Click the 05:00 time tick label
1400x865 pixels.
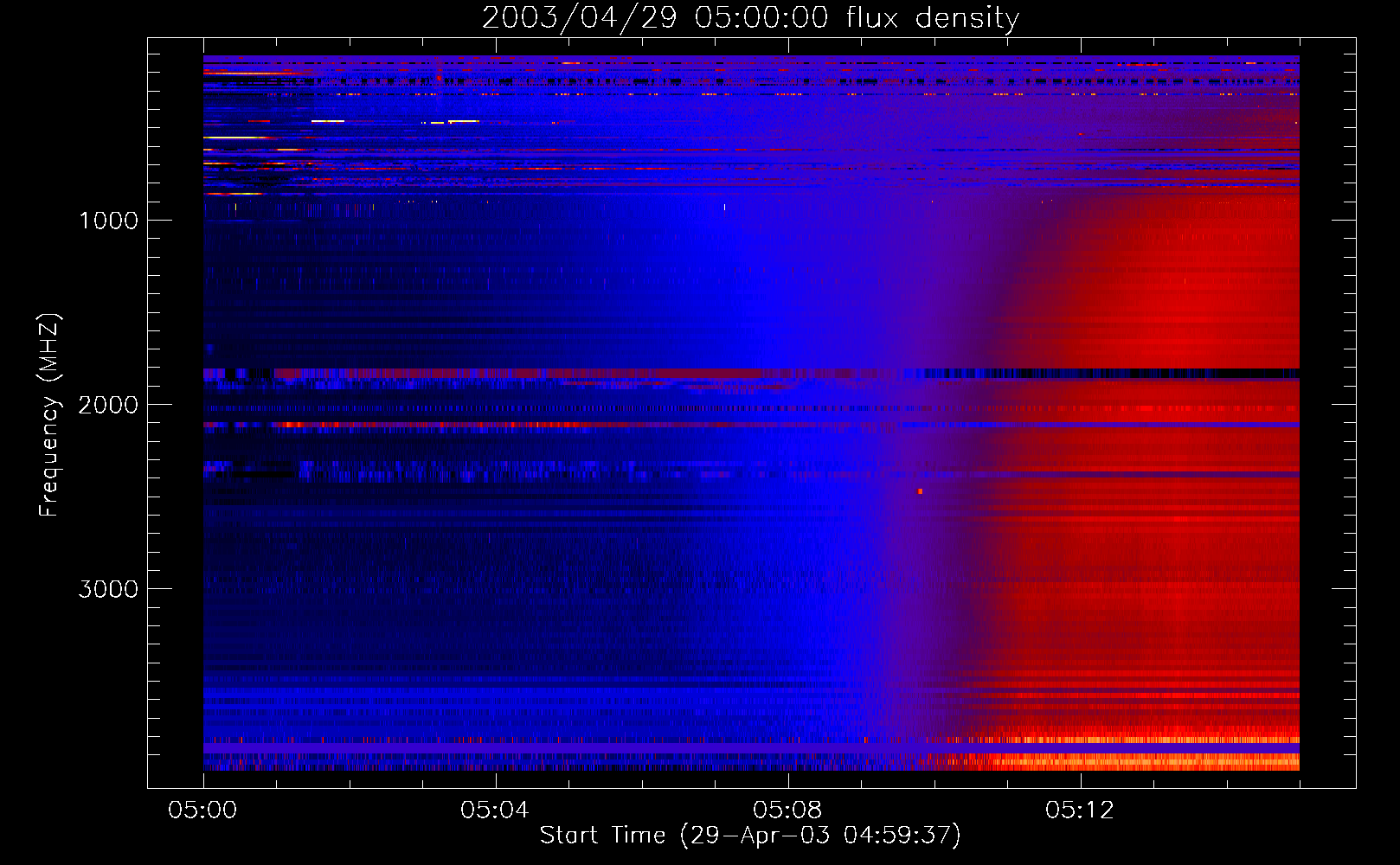coord(203,810)
